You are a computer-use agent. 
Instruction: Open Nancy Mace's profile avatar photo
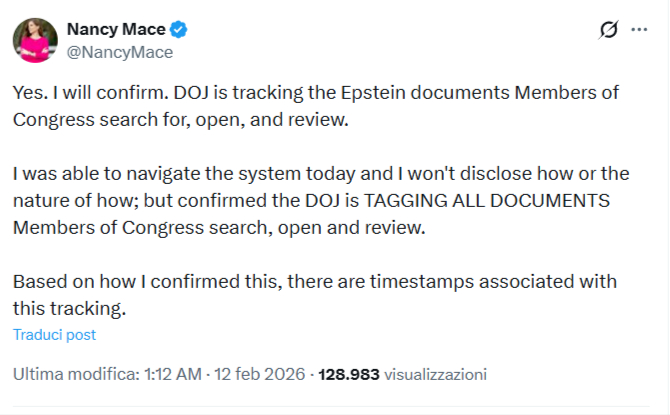click(x=33, y=39)
